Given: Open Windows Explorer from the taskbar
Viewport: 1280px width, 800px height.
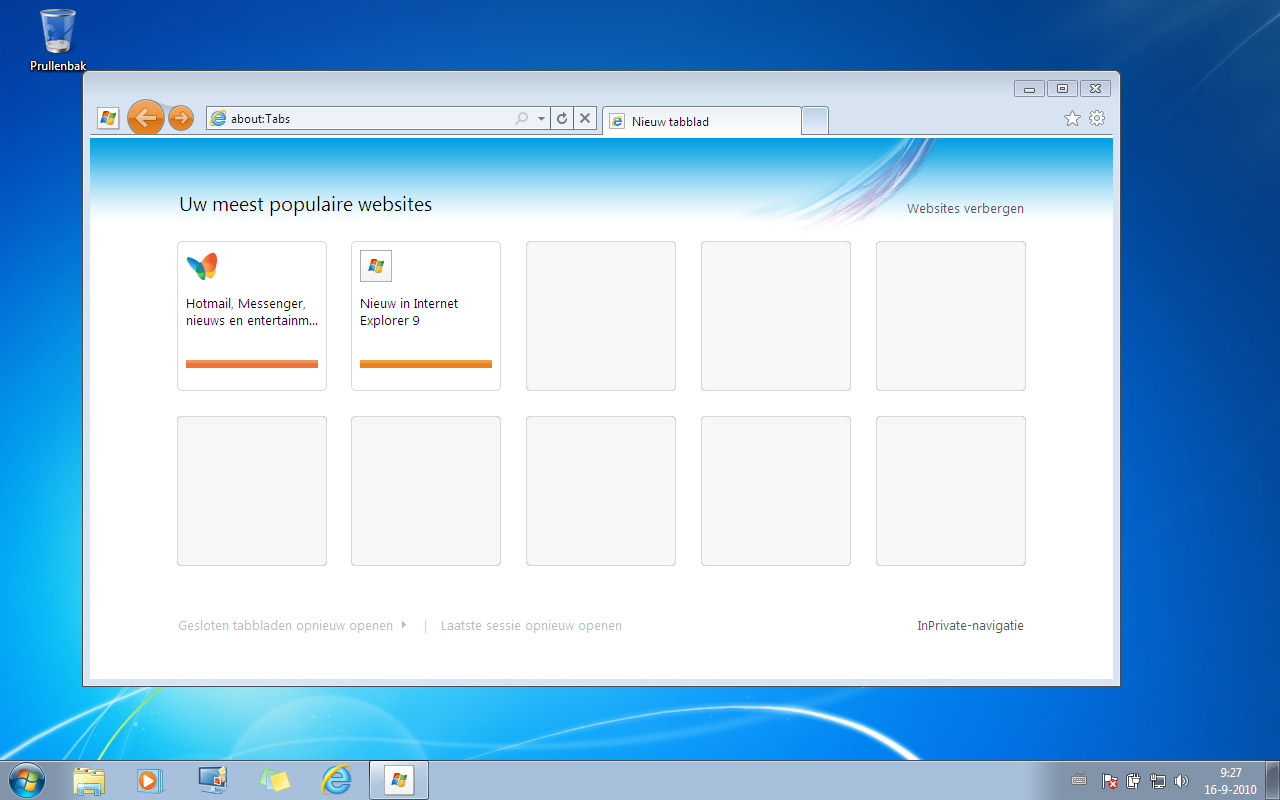Looking at the screenshot, I should 89,780.
